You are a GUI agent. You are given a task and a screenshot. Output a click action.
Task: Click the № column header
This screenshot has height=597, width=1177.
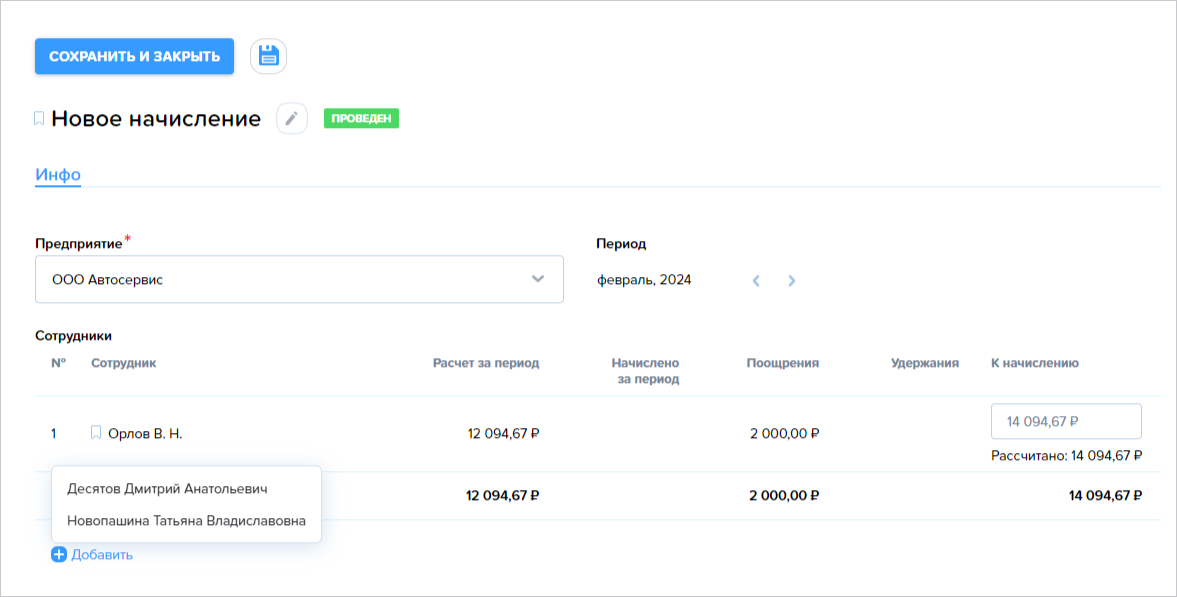59,363
